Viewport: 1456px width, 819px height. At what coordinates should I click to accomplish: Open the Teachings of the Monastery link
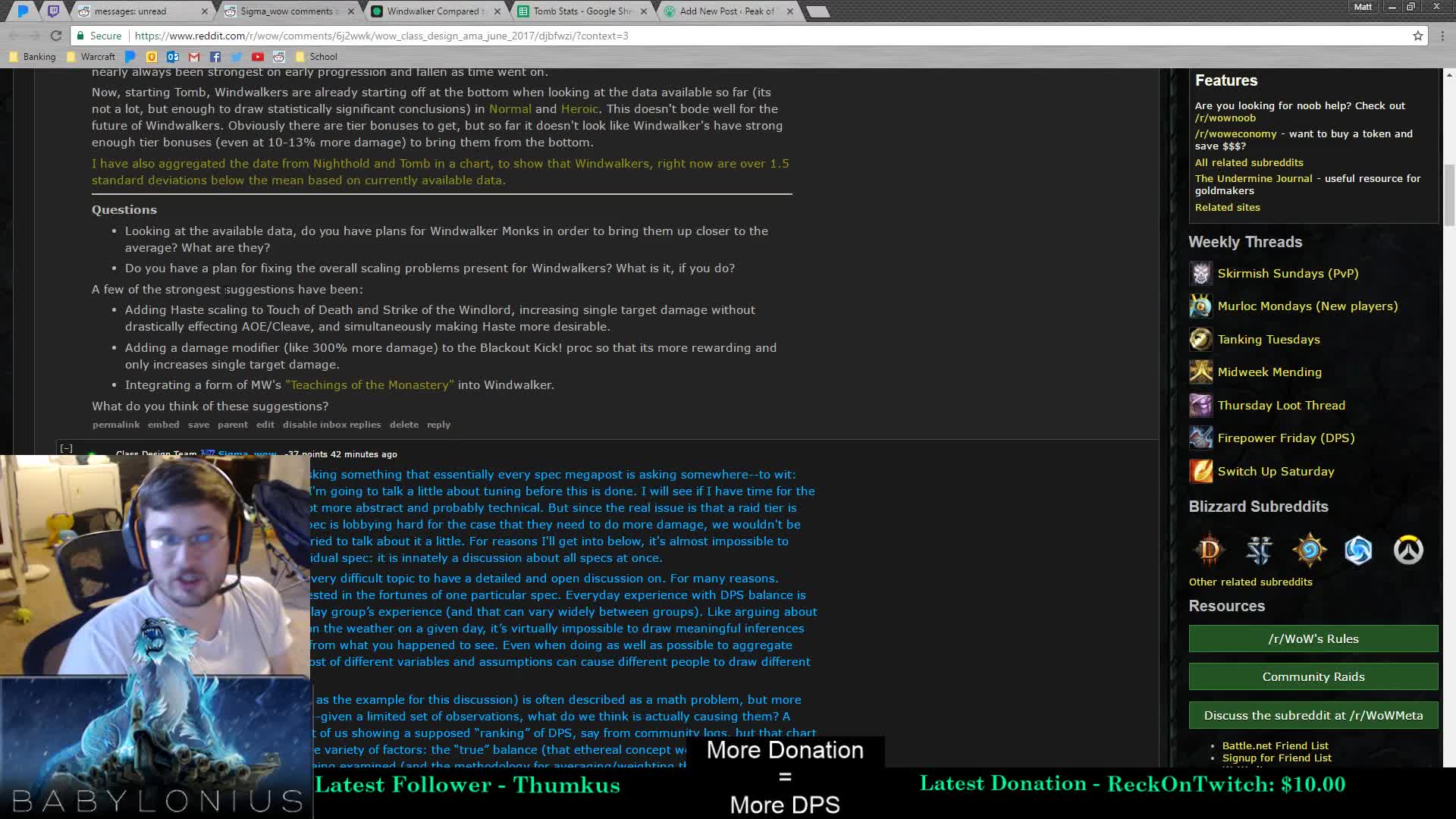click(369, 384)
